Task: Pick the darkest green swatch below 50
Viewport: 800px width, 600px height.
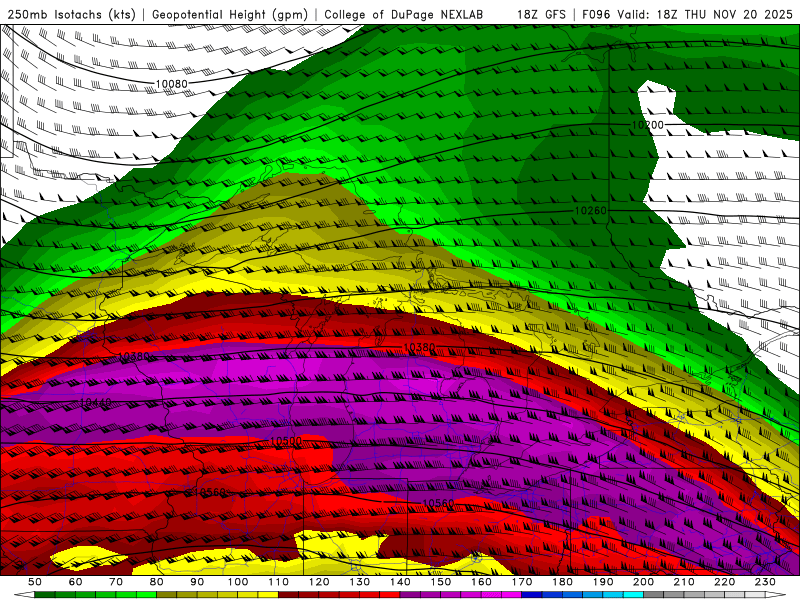Action: click(45, 595)
